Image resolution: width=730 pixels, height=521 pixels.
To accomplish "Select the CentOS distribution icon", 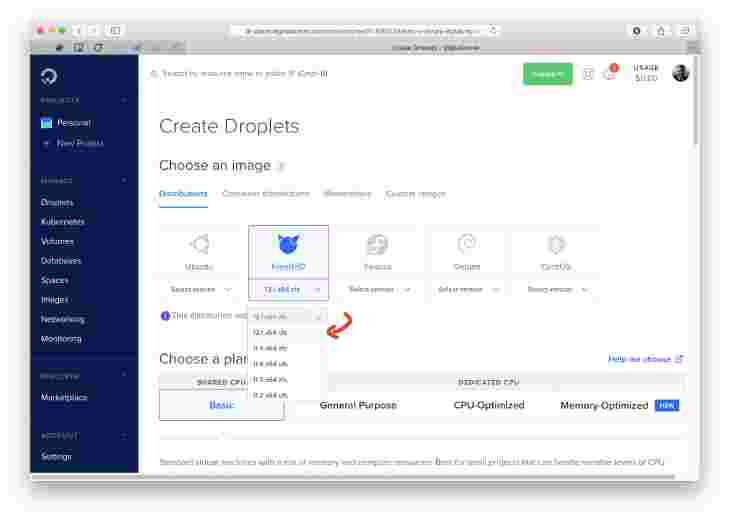I will 556,244.
